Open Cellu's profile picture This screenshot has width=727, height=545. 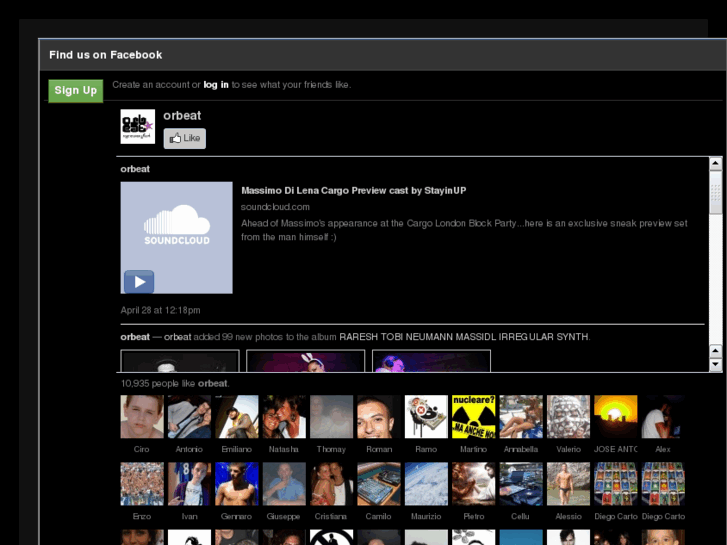[521, 484]
